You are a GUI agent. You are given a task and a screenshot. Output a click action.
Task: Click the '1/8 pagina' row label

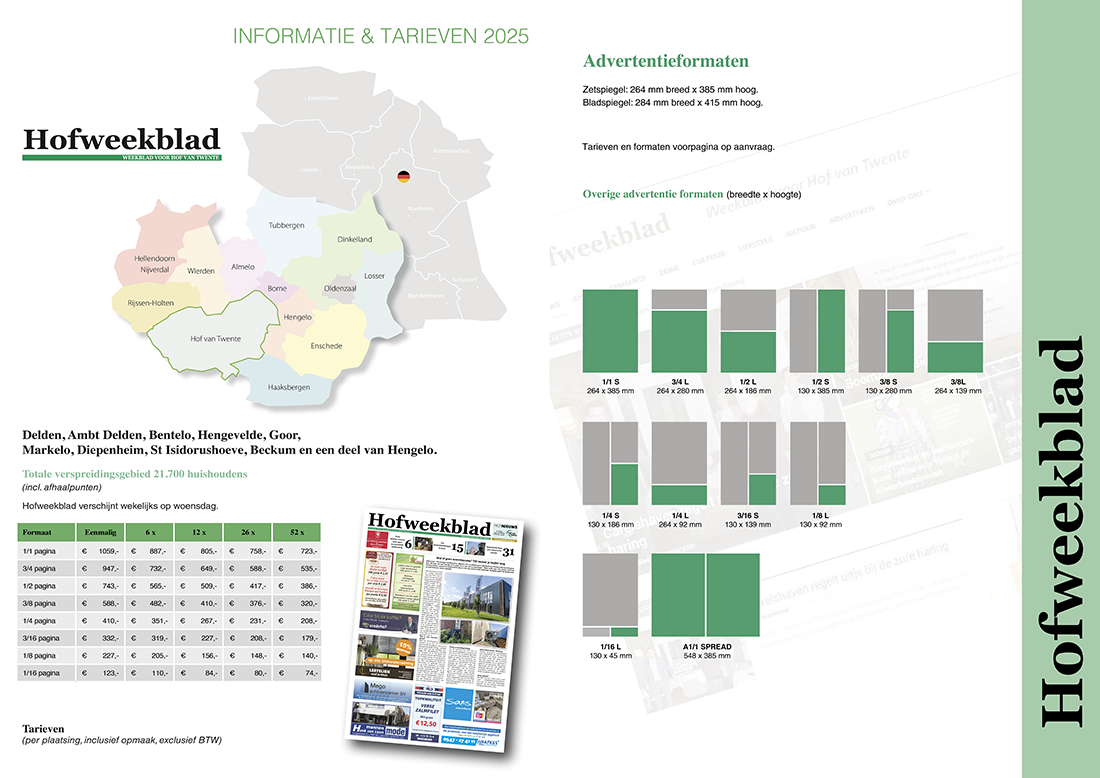click(x=39, y=655)
